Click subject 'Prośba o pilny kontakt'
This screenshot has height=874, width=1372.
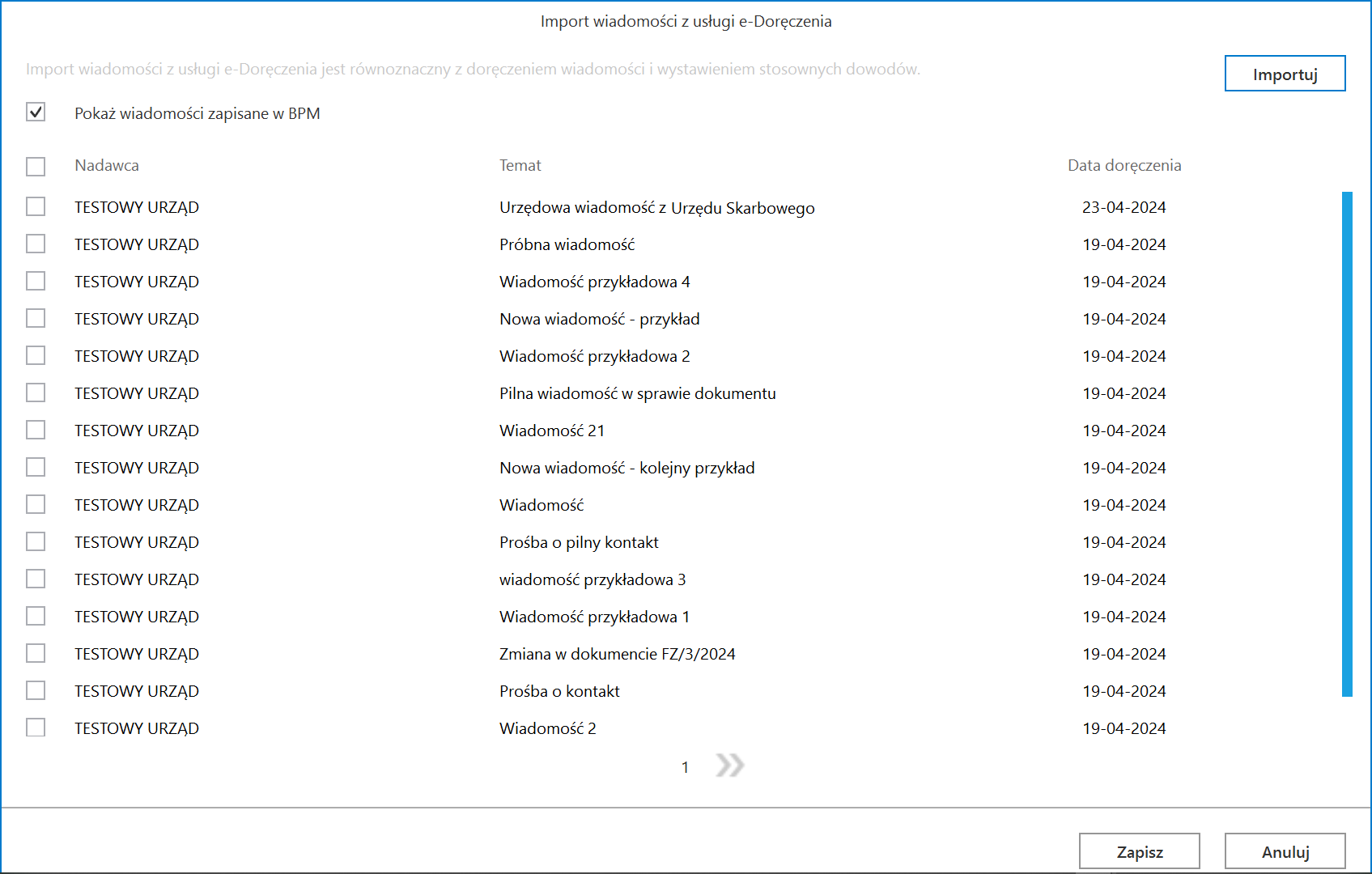(x=579, y=542)
